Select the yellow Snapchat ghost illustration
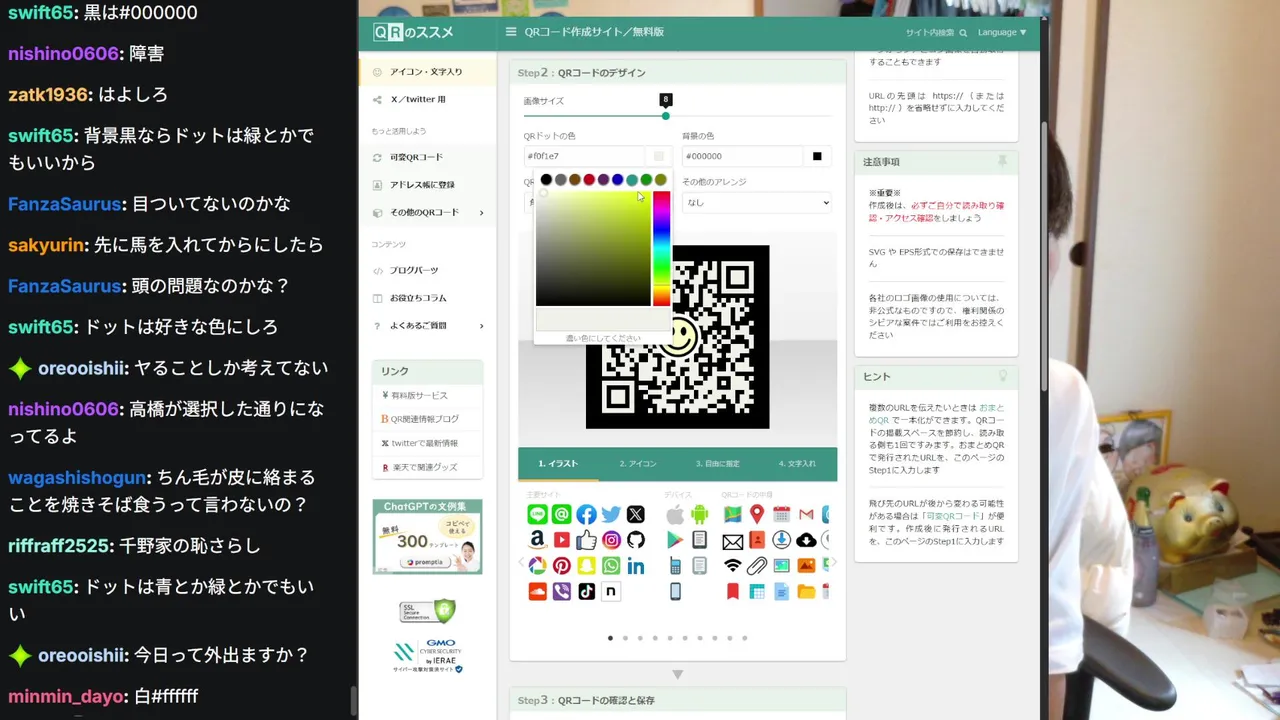The width and height of the screenshot is (1280, 720). pyautogui.click(x=586, y=566)
